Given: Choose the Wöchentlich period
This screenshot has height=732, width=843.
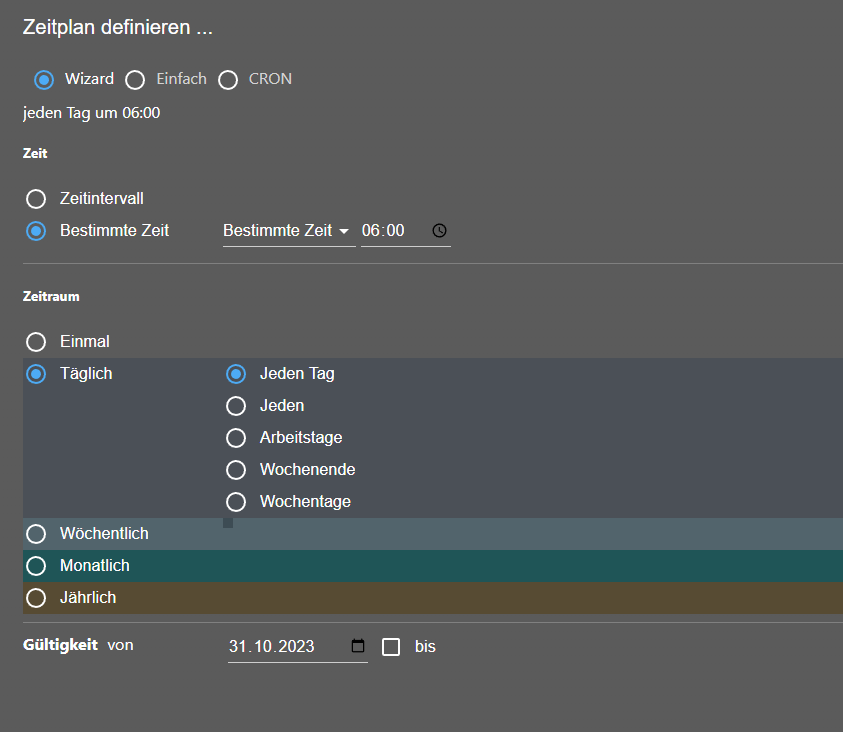Looking at the screenshot, I should point(36,534).
